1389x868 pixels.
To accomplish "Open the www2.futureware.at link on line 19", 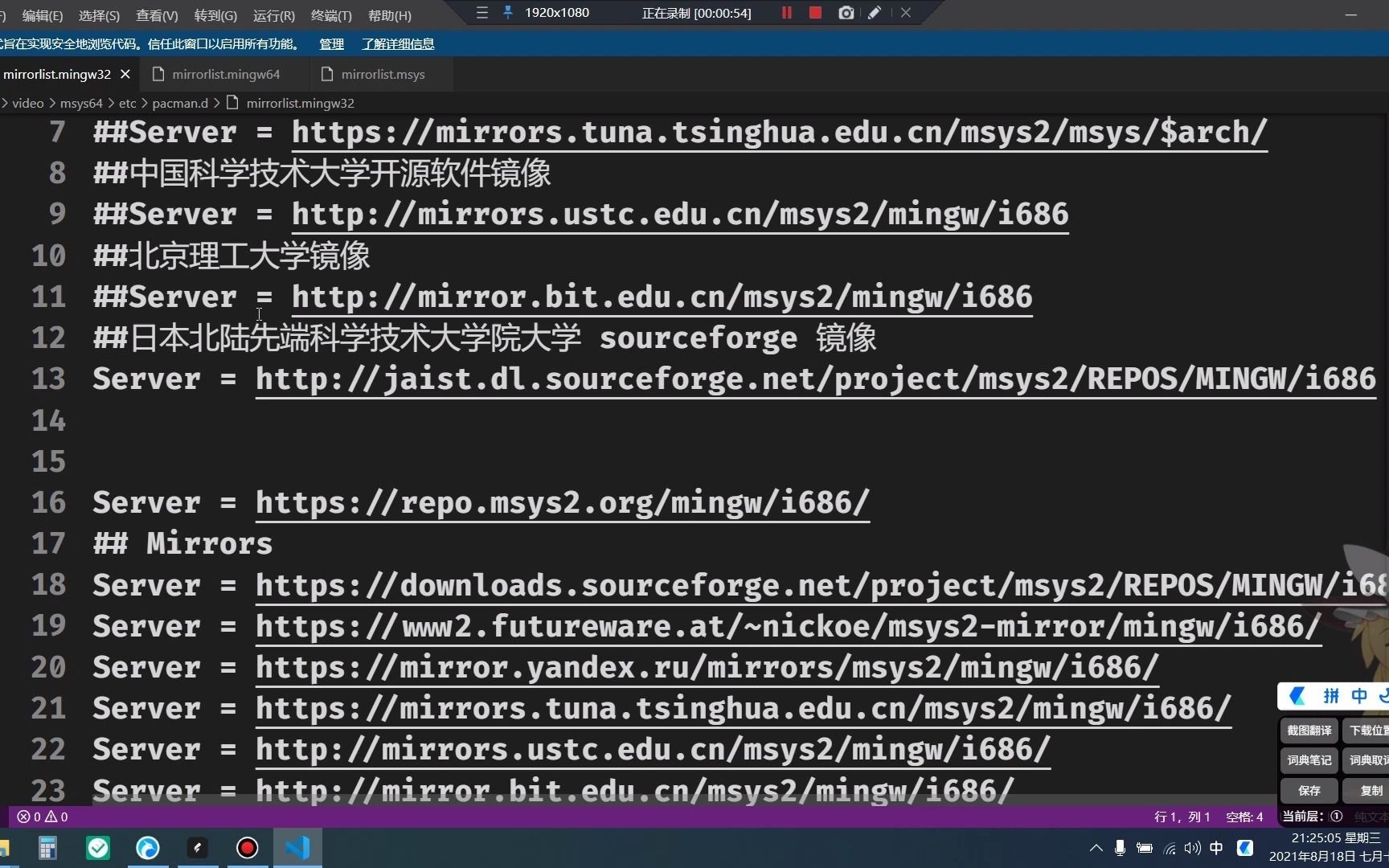I will pos(789,627).
